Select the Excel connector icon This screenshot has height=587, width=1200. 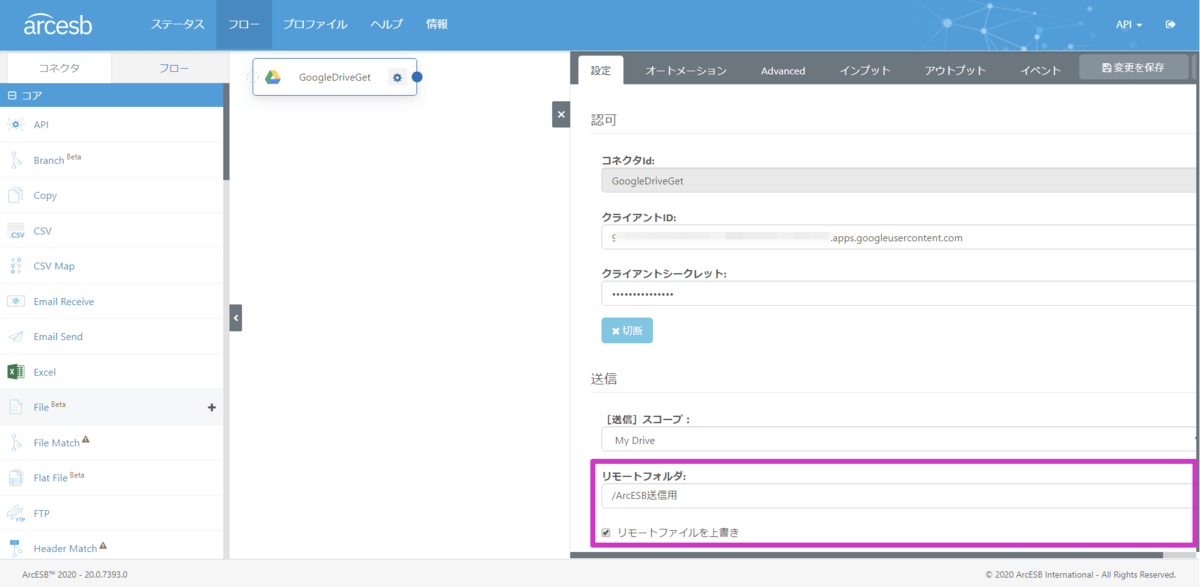click(x=15, y=372)
